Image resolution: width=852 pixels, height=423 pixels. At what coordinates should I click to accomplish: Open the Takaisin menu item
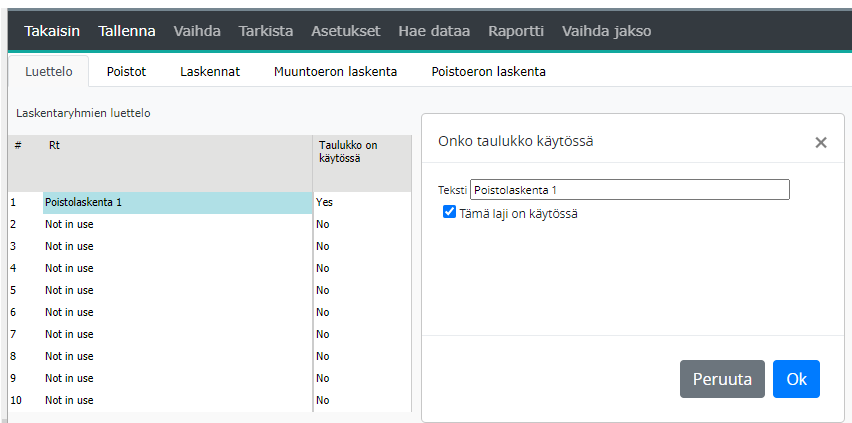(52, 31)
